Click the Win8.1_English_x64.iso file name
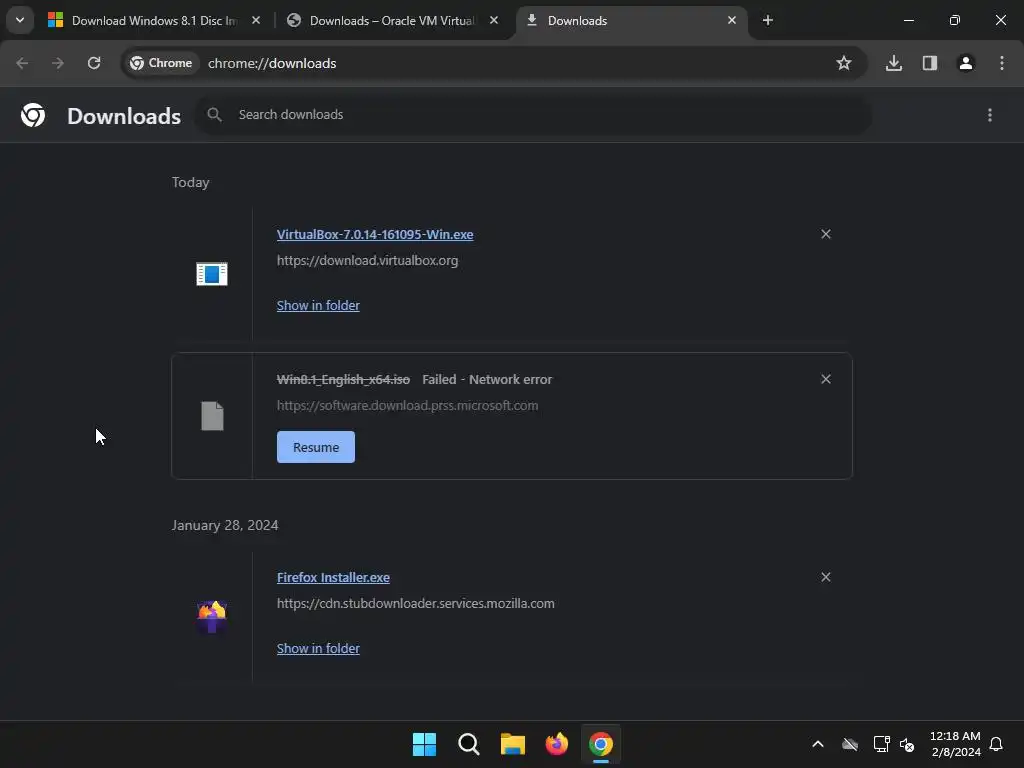 [x=344, y=379]
